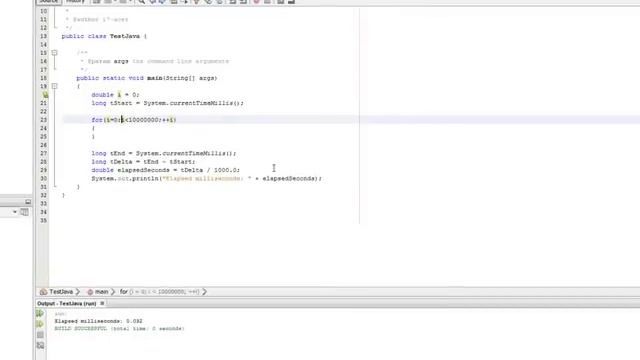640x360 pixels.
Task: Click the public class TestJava line
Action: tap(104, 36)
